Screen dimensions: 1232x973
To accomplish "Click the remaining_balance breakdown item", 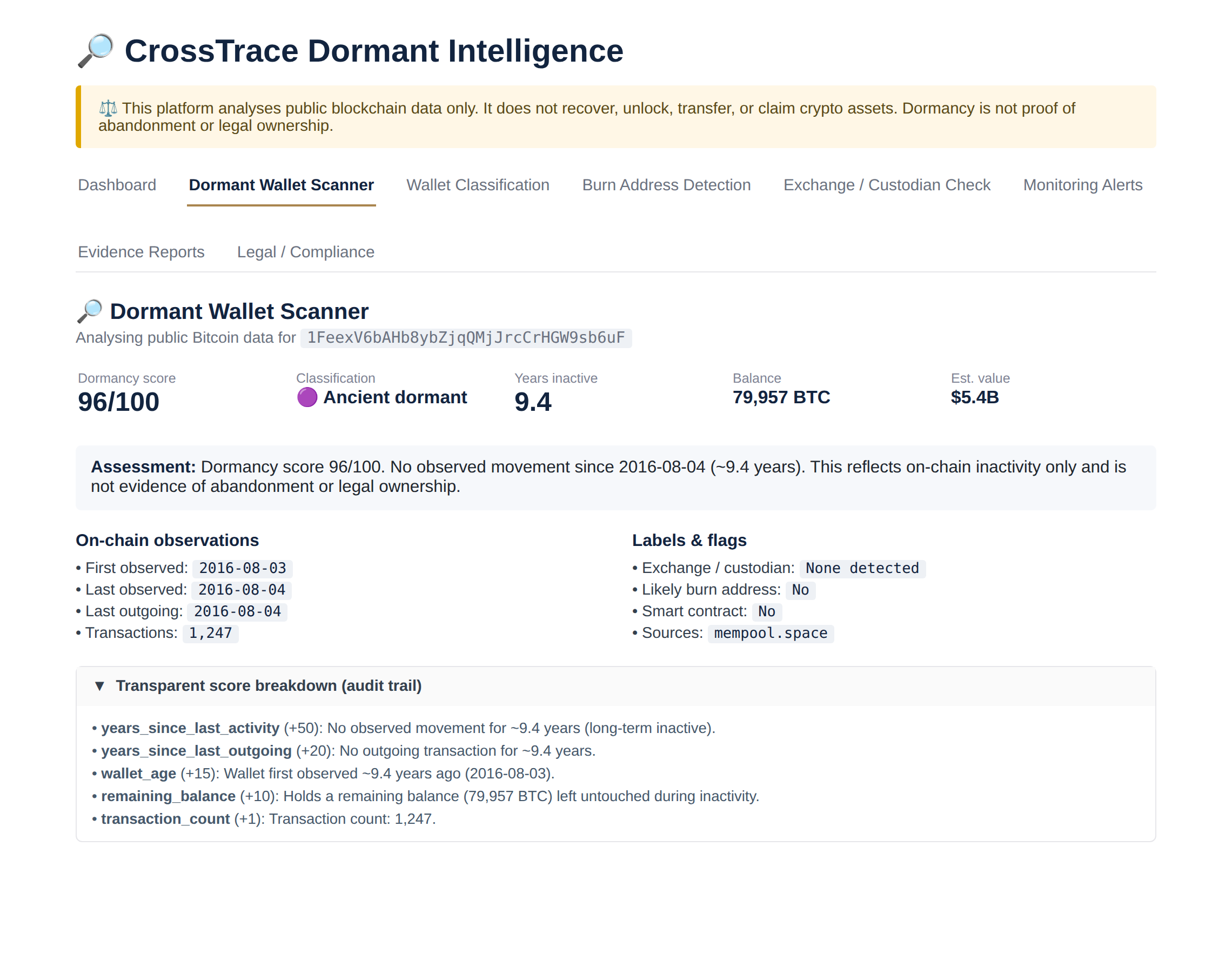I will tap(426, 796).
